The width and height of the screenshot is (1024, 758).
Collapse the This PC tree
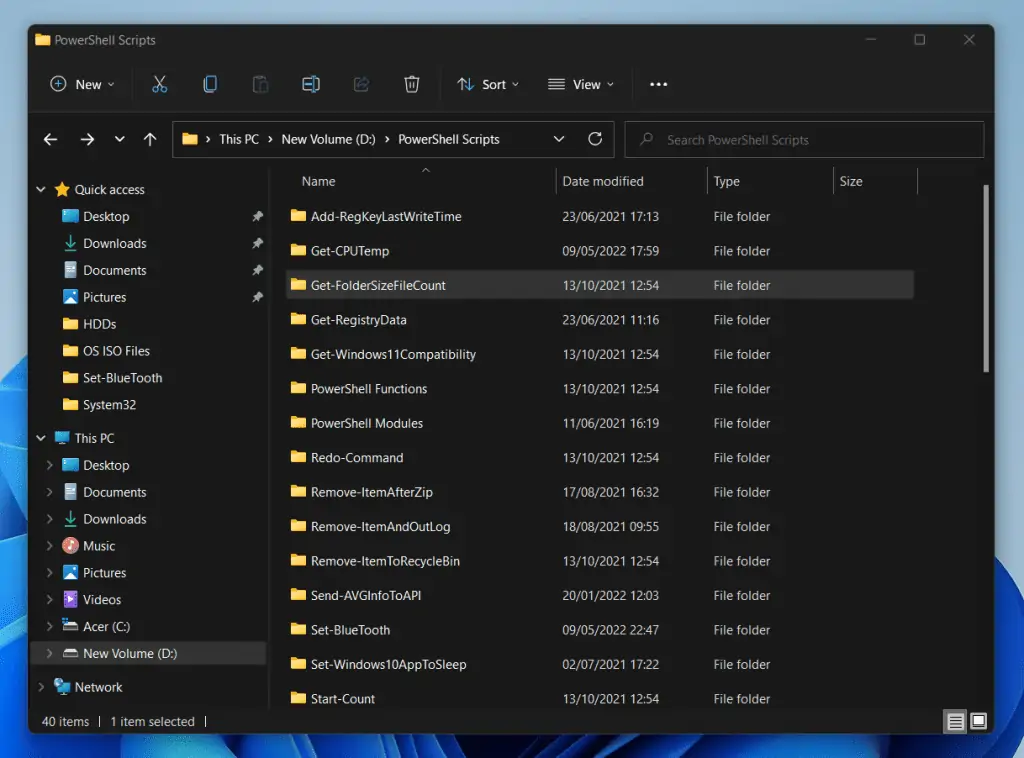click(40, 438)
